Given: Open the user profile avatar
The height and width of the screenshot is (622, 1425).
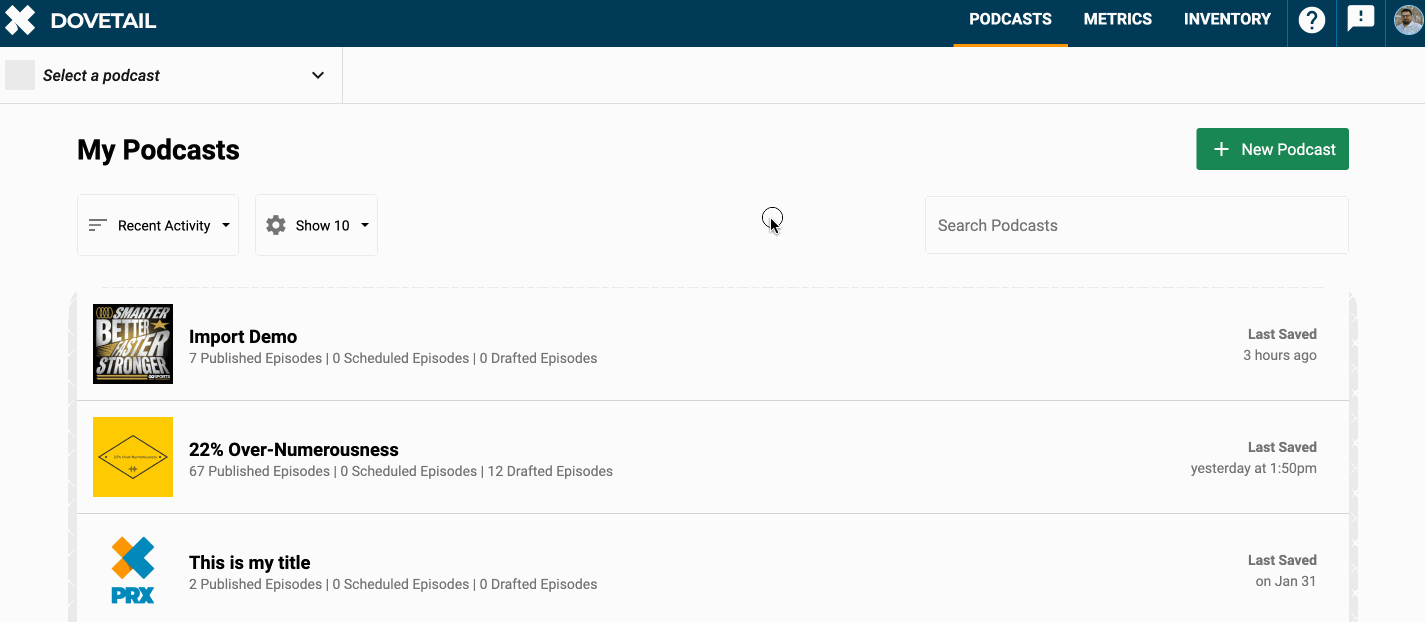Looking at the screenshot, I should click(1408, 20).
